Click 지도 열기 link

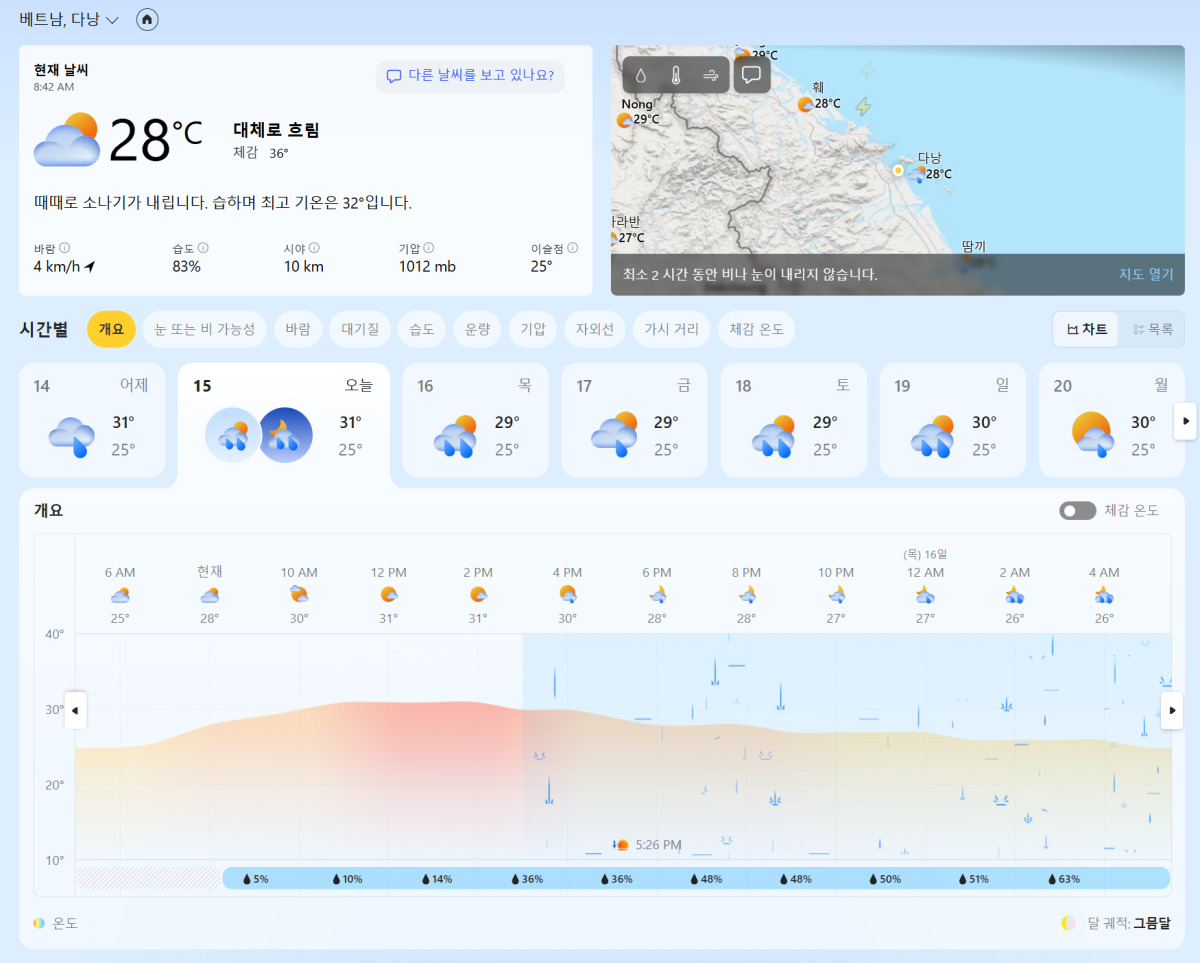pyautogui.click(x=1146, y=274)
